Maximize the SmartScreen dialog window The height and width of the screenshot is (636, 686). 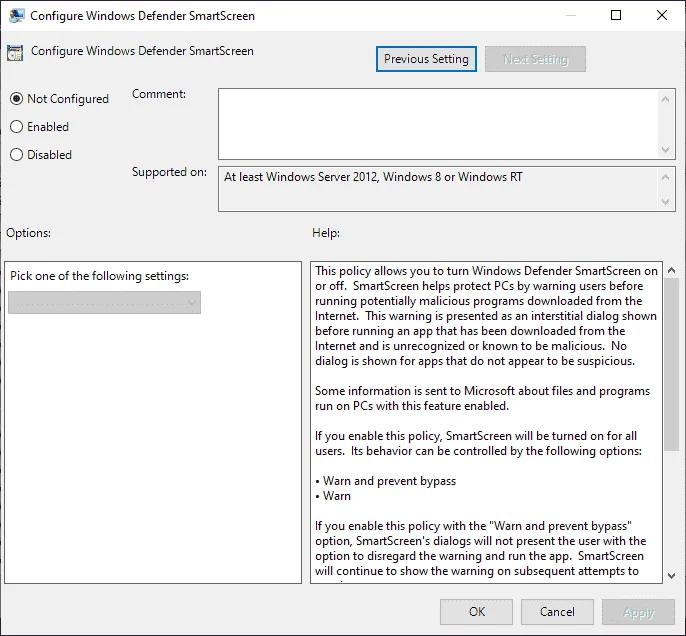[616, 16]
